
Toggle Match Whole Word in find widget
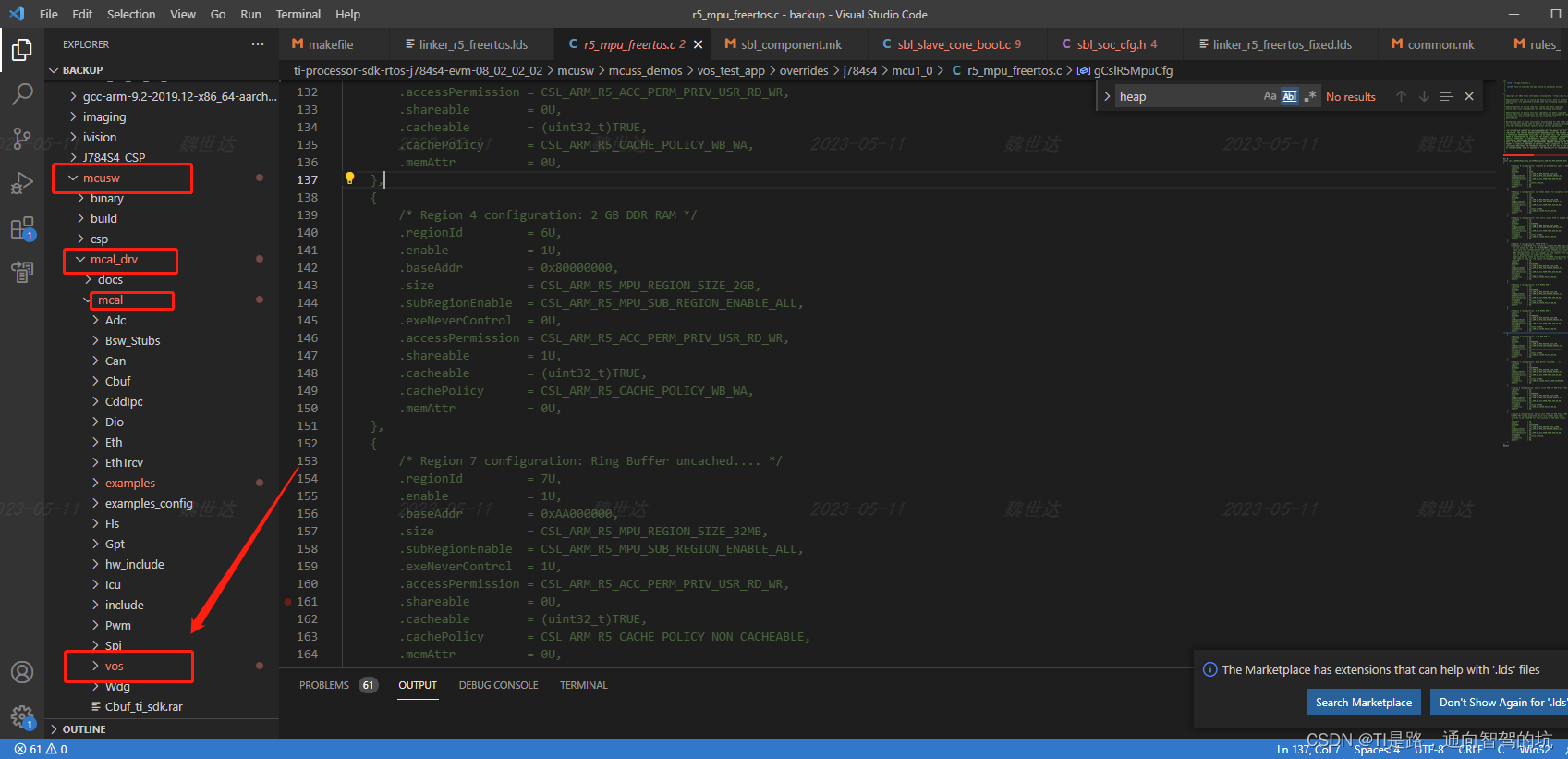point(1290,96)
